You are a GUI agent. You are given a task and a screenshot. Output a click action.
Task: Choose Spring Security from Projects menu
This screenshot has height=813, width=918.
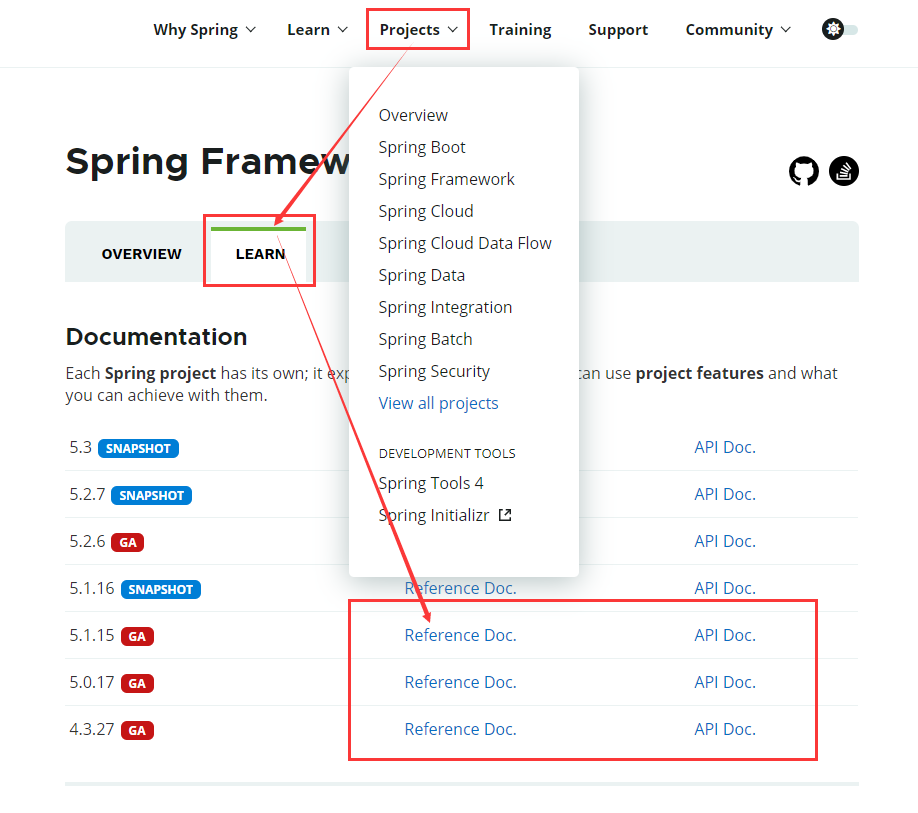[x=434, y=372]
